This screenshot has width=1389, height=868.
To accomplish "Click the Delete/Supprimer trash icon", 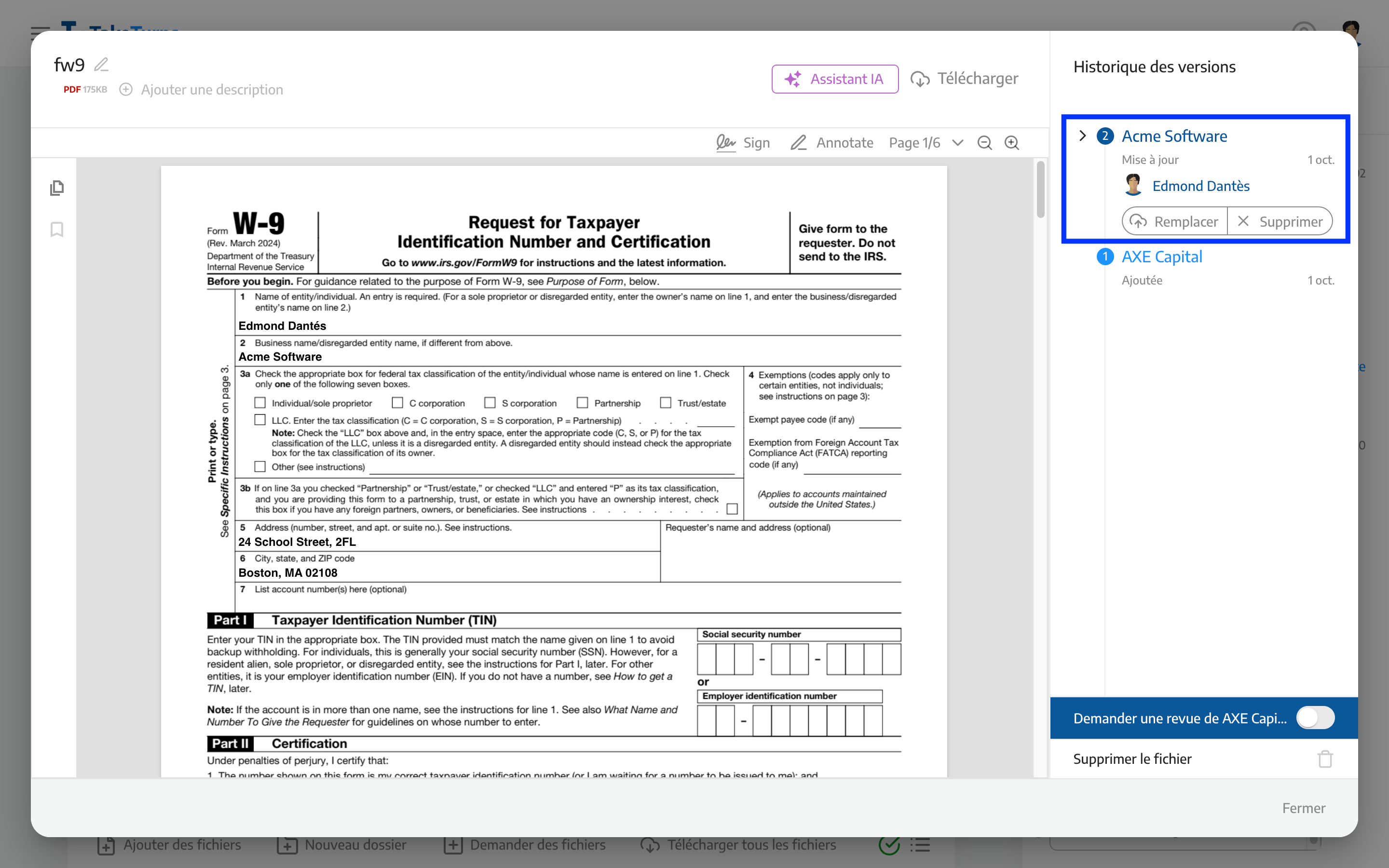I will 1325,758.
